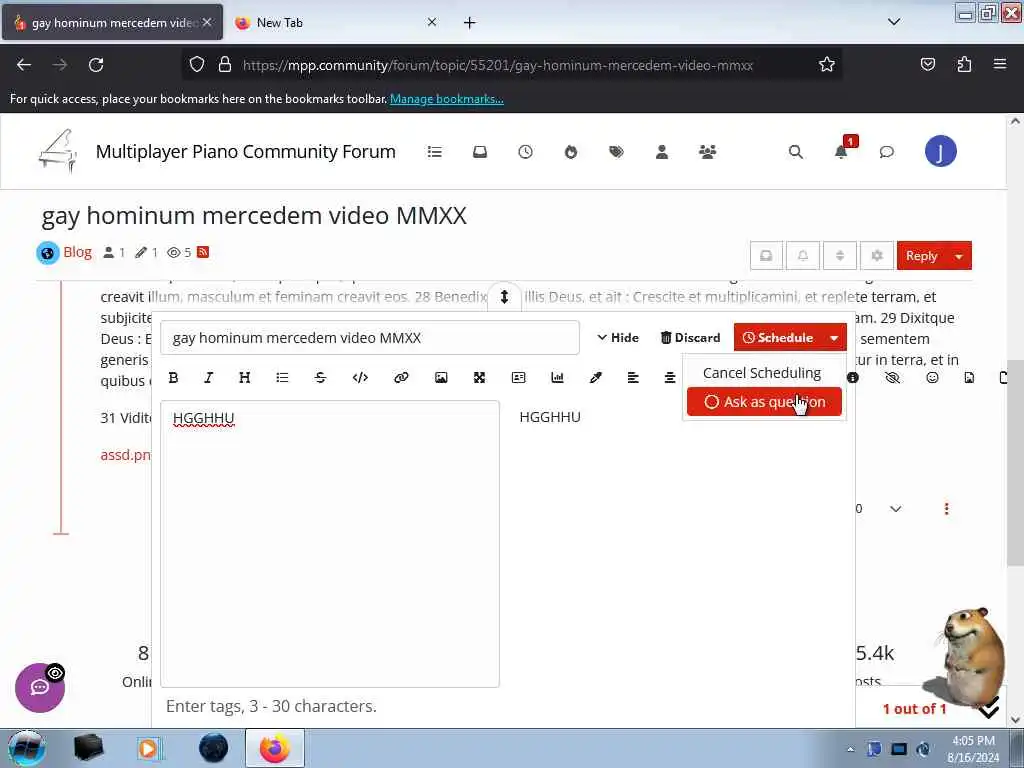Click the crossed-out eye spoiler icon

[893, 377]
